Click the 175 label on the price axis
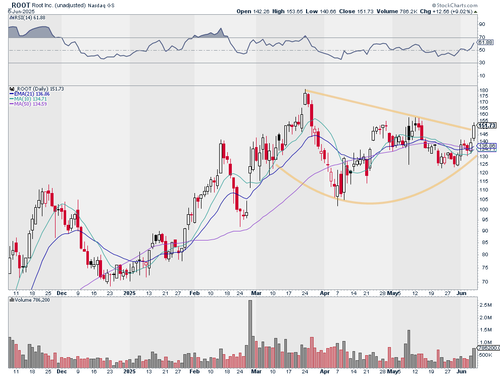 (483, 96)
